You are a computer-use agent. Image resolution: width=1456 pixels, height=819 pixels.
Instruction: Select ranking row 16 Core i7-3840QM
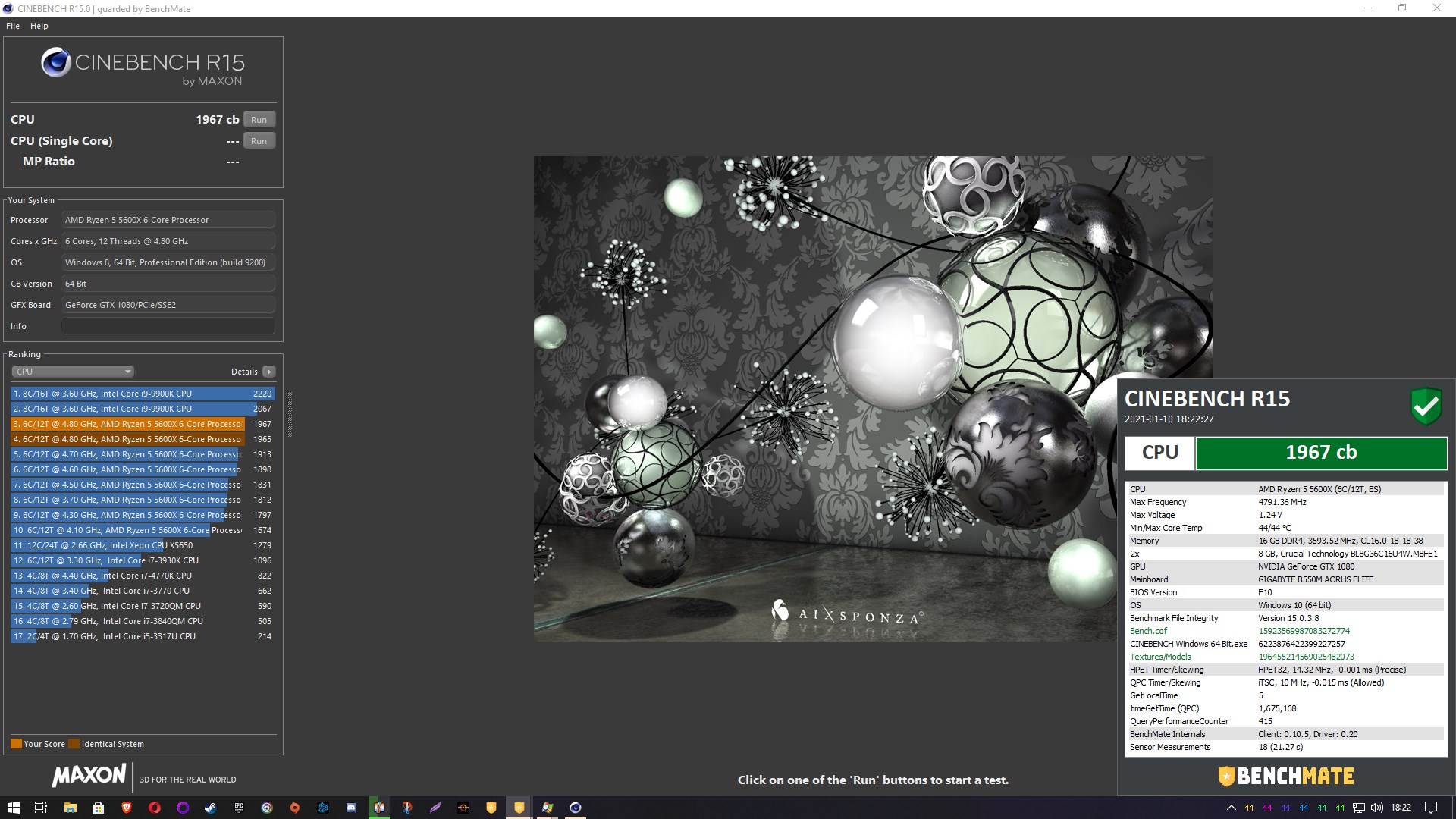143,621
